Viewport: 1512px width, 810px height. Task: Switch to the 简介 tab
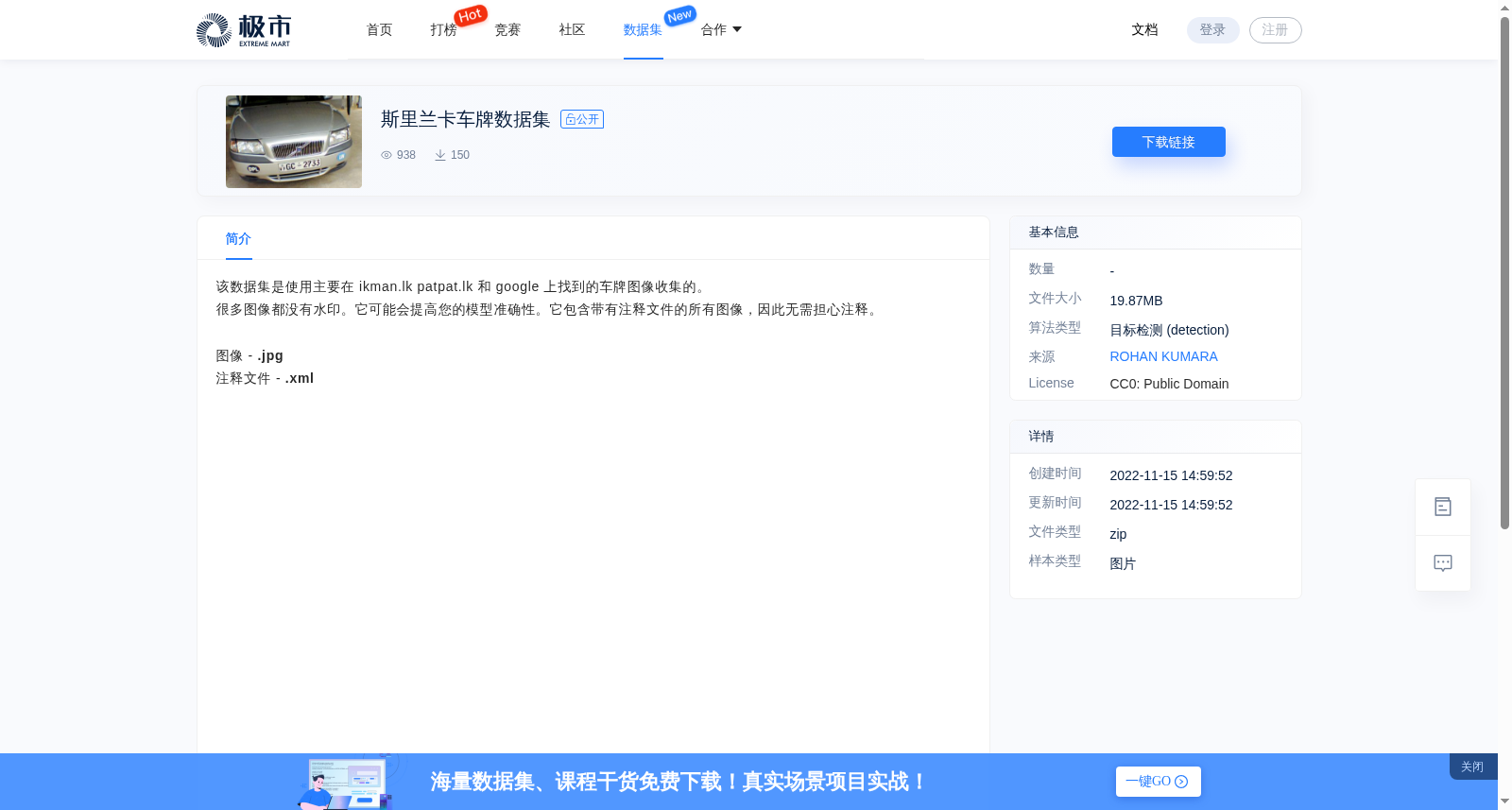pos(239,239)
